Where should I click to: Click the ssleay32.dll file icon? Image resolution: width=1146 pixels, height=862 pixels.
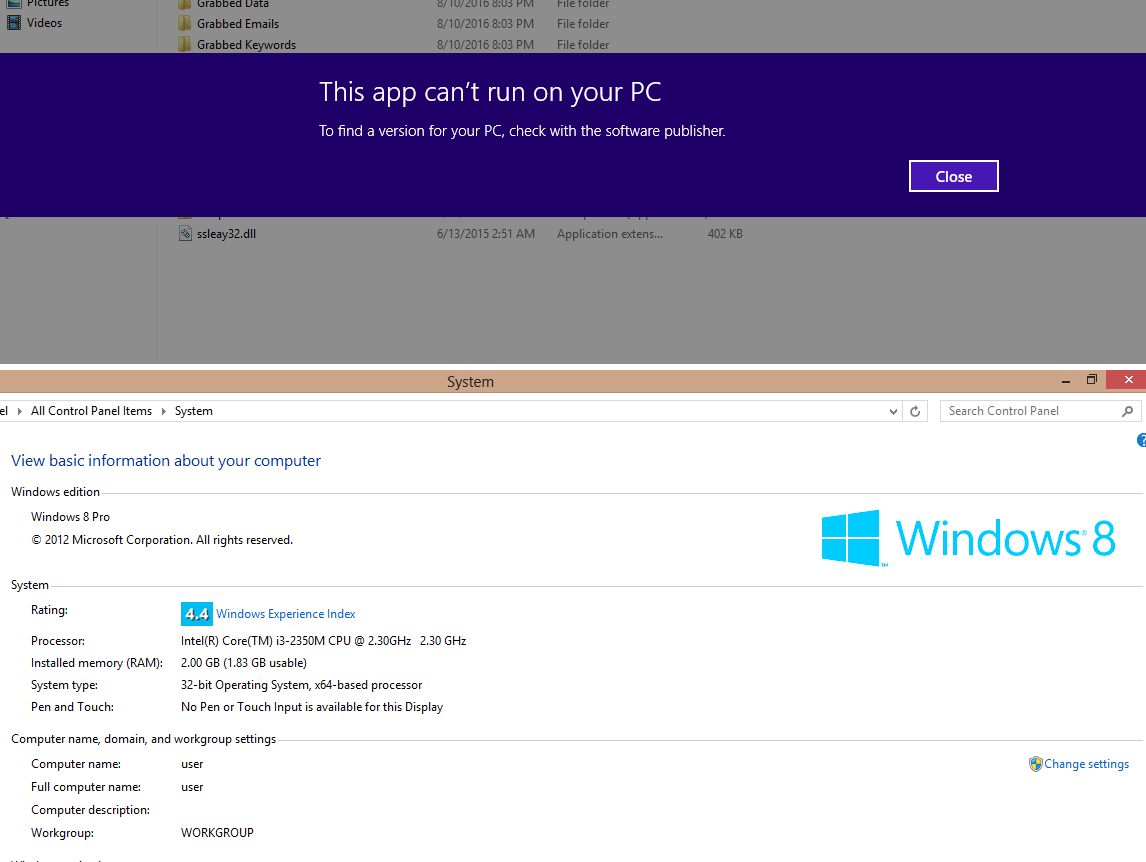tap(186, 234)
